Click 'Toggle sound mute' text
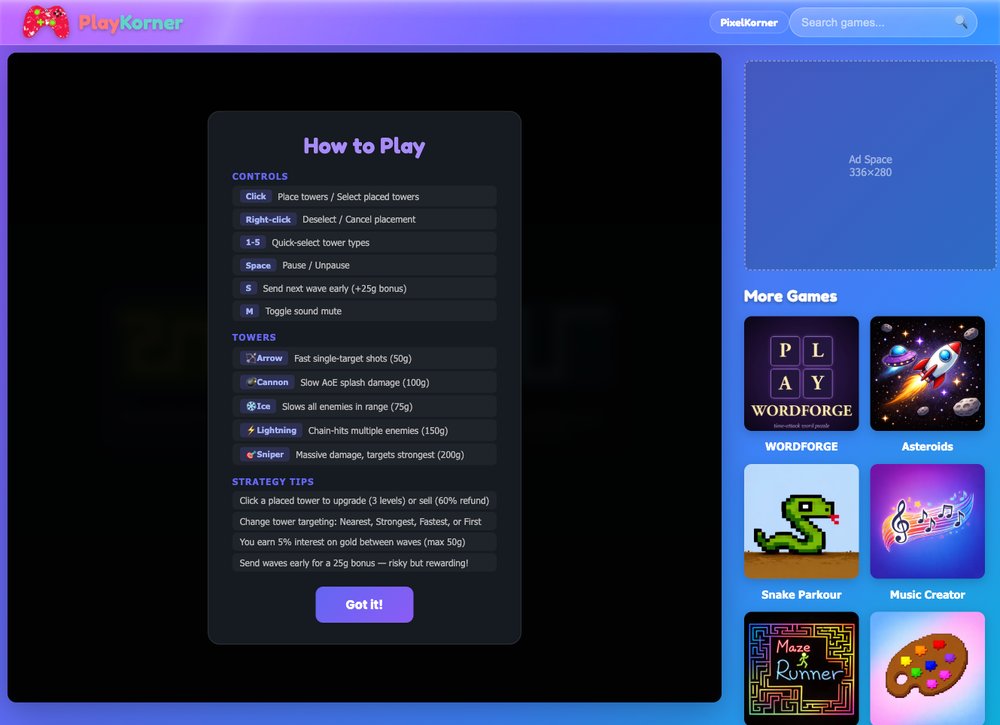 (x=303, y=311)
